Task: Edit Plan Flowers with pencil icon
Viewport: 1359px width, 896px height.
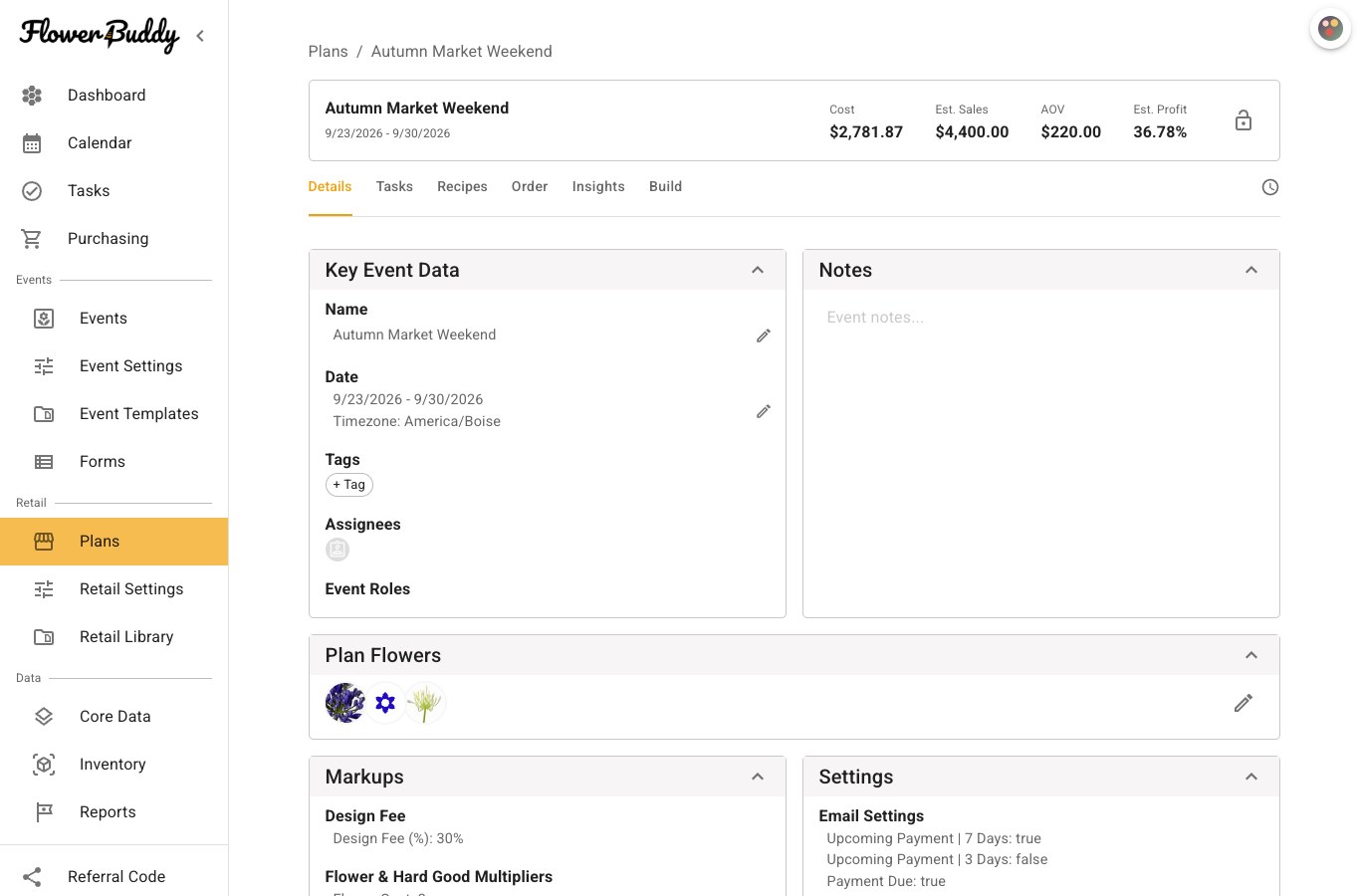Action: tap(1244, 703)
